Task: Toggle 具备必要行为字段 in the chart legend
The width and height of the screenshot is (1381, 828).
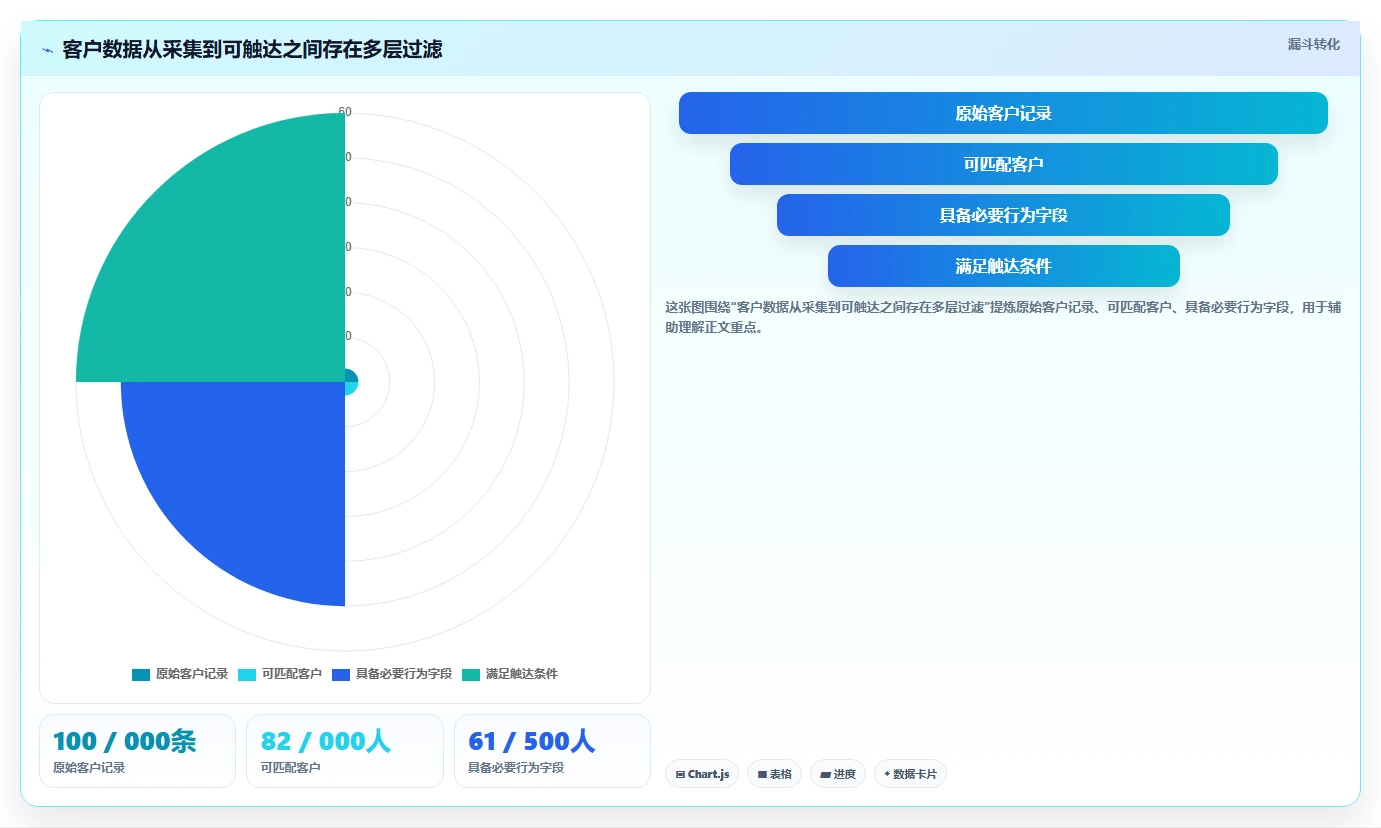Action: pyautogui.click(x=392, y=674)
